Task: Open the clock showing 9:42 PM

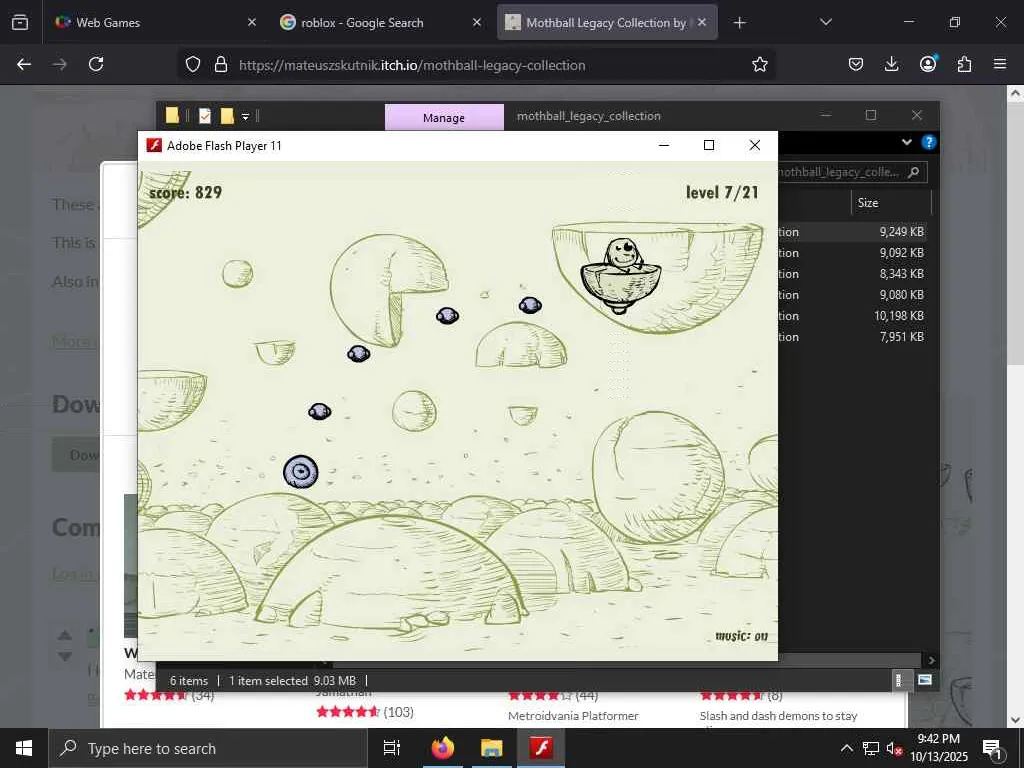Action: [939, 748]
